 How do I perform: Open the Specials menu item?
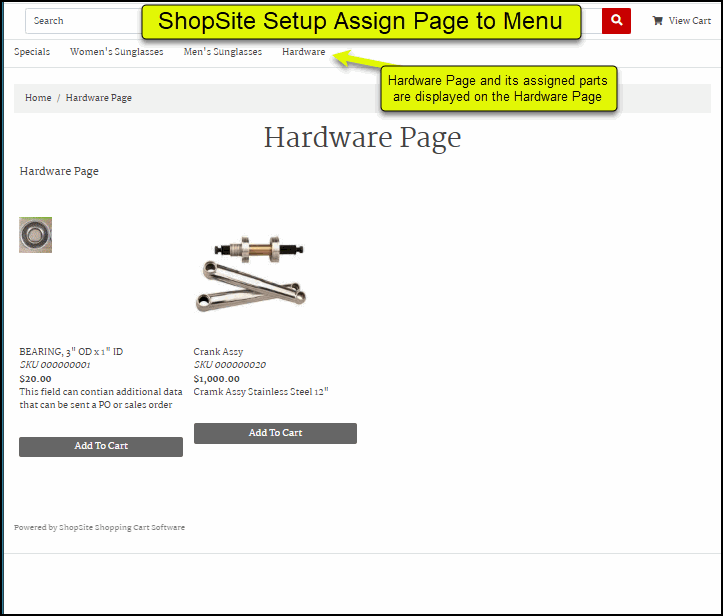click(x=32, y=52)
